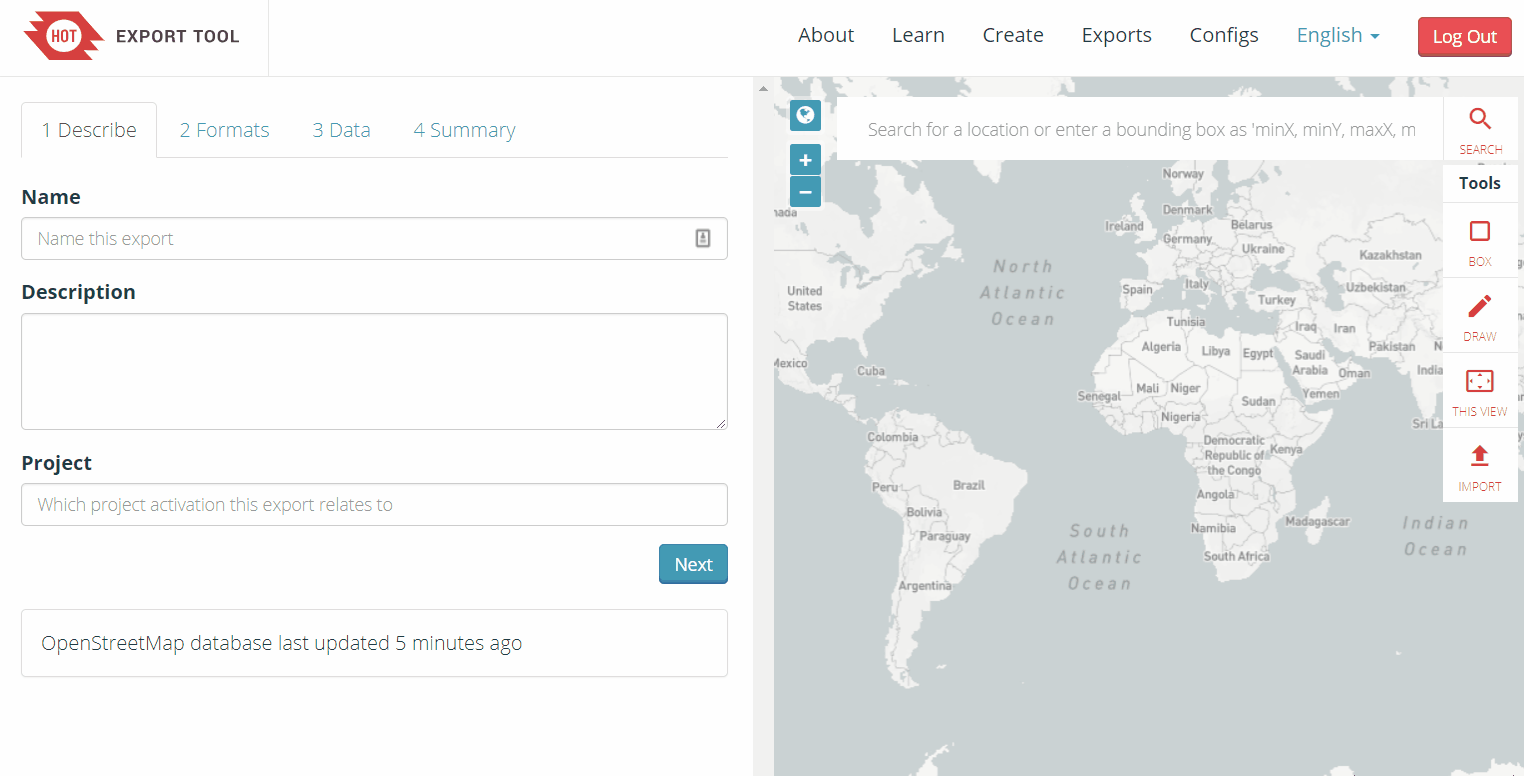Viewport: 1524px width, 776px height.
Task: Click the contact card icon in Name field
Action: (703, 238)
